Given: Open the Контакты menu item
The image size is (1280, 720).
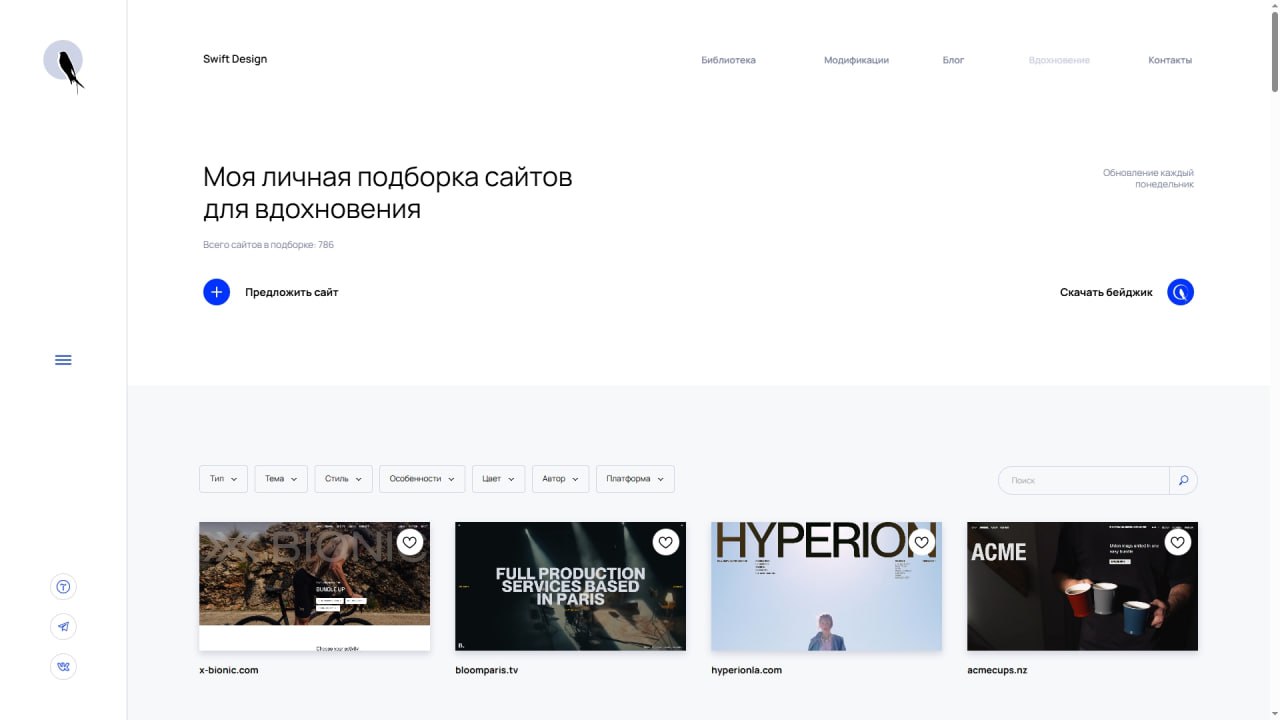Looking at the screenshot, I should tap(1170, 60).
